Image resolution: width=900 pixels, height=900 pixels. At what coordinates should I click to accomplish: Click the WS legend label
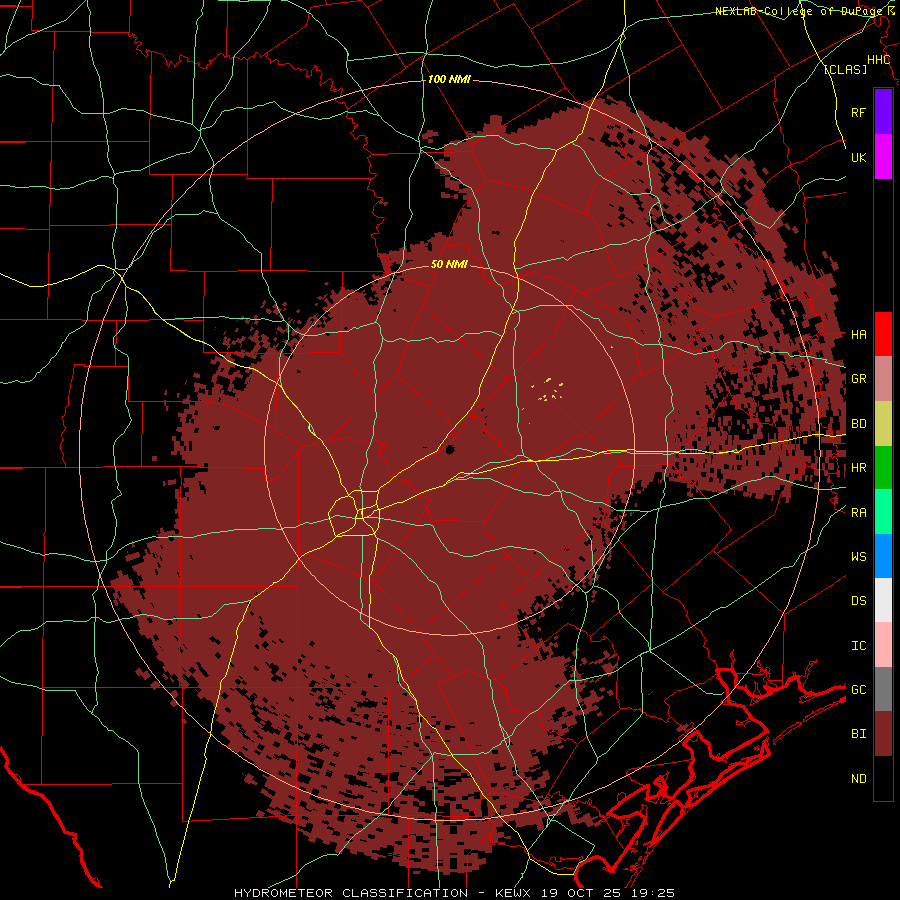point(858,557)
